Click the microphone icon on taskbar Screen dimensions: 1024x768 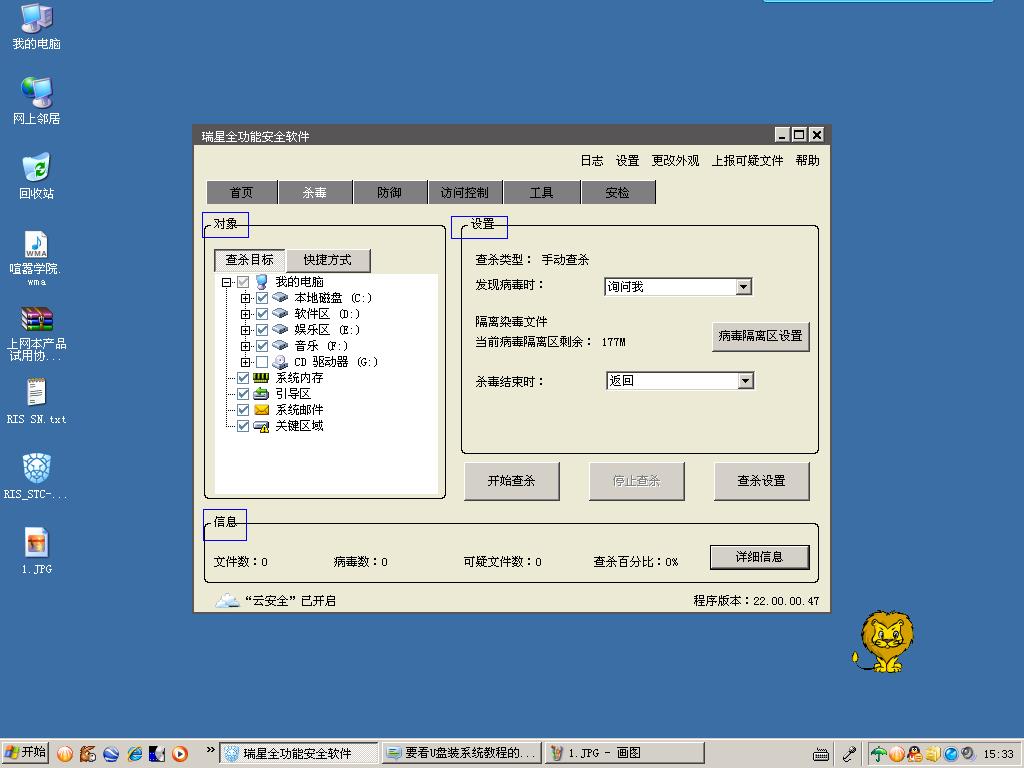pyautogui.click(x=849, y=754)
